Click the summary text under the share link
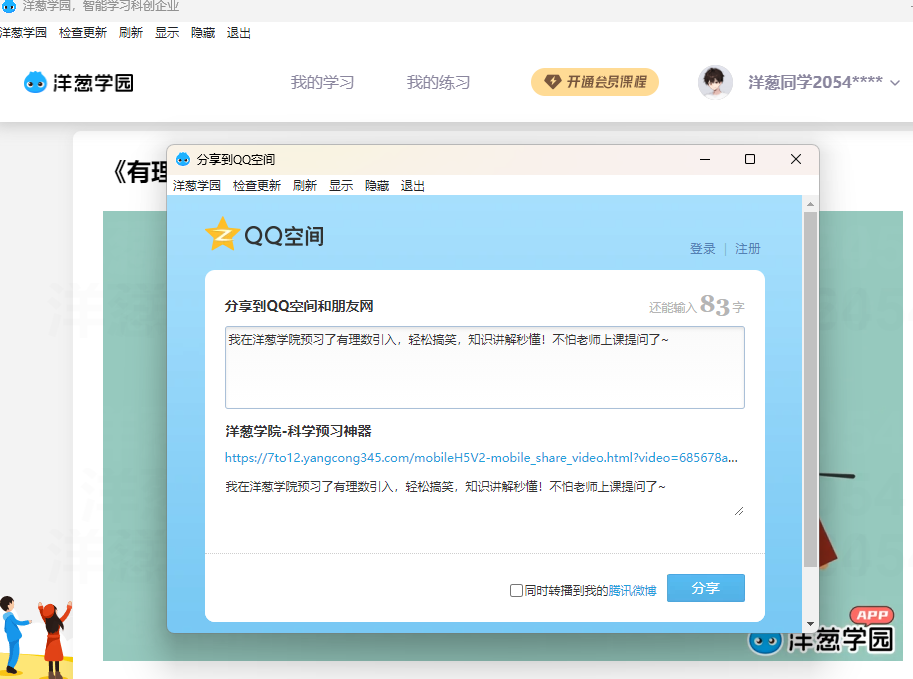The image size is (913, 679). click(445, 486)
